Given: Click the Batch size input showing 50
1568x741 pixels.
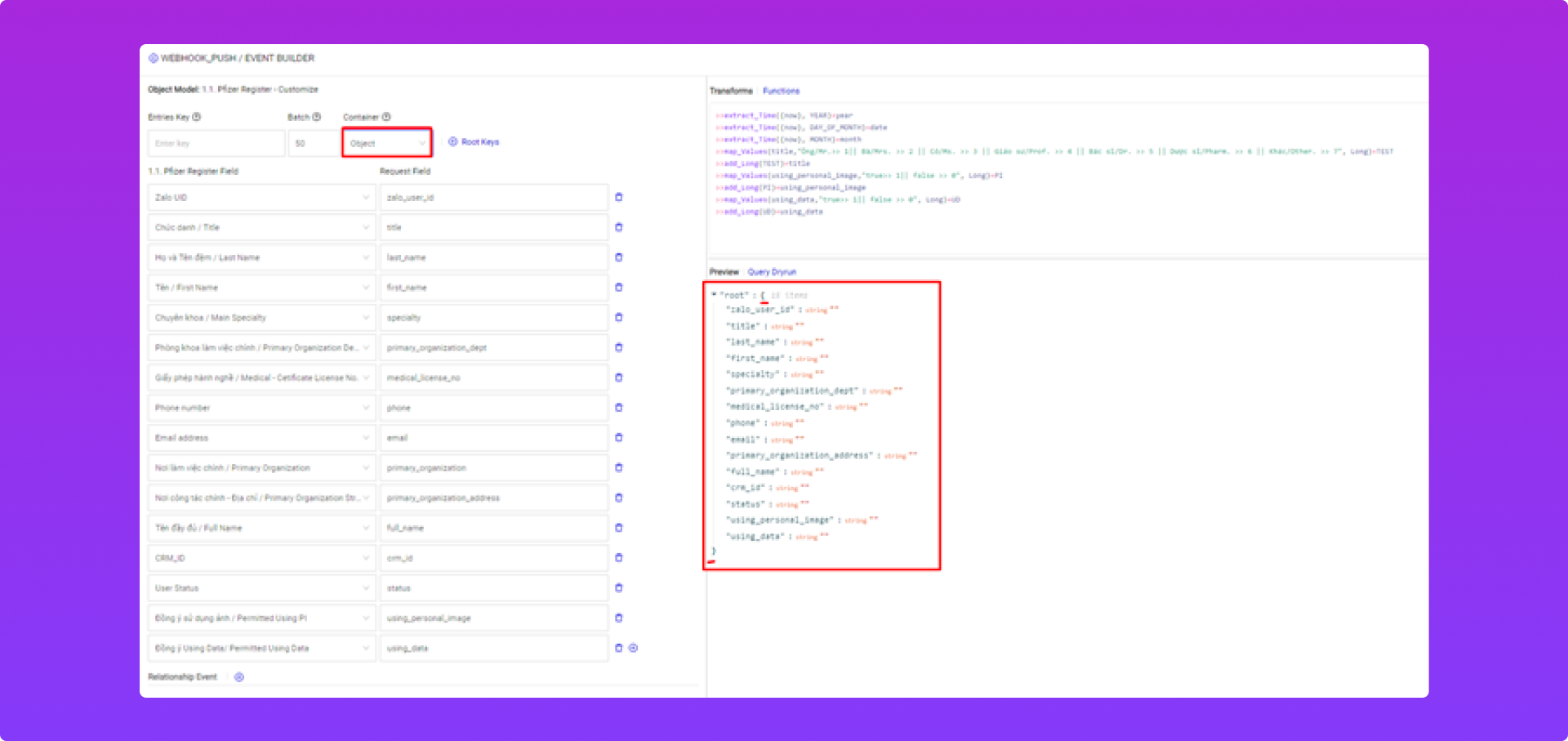Looking at the screenshot, I should 314,144.
